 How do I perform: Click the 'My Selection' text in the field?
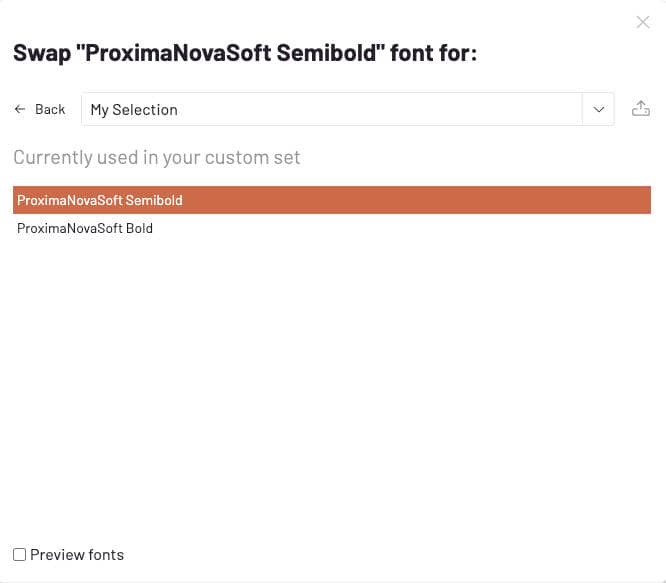[x=134, y=110]
